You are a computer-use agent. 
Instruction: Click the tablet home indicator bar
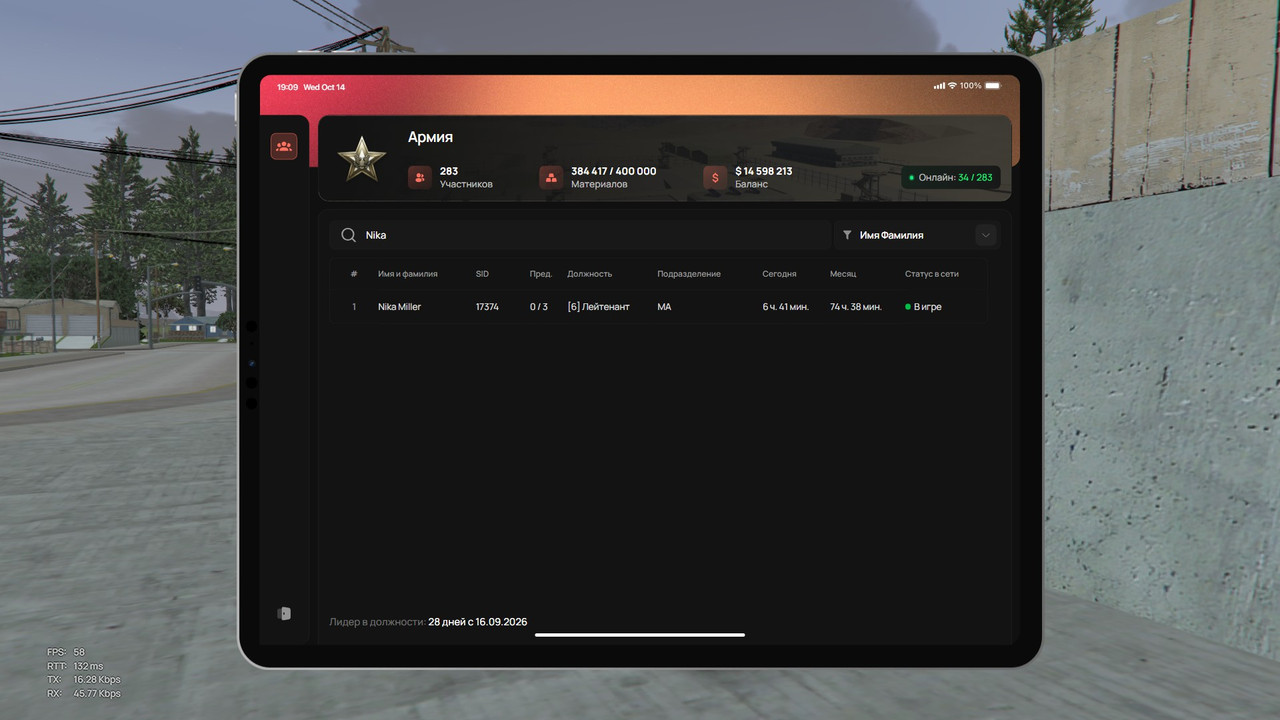click(x=640, y=634)
